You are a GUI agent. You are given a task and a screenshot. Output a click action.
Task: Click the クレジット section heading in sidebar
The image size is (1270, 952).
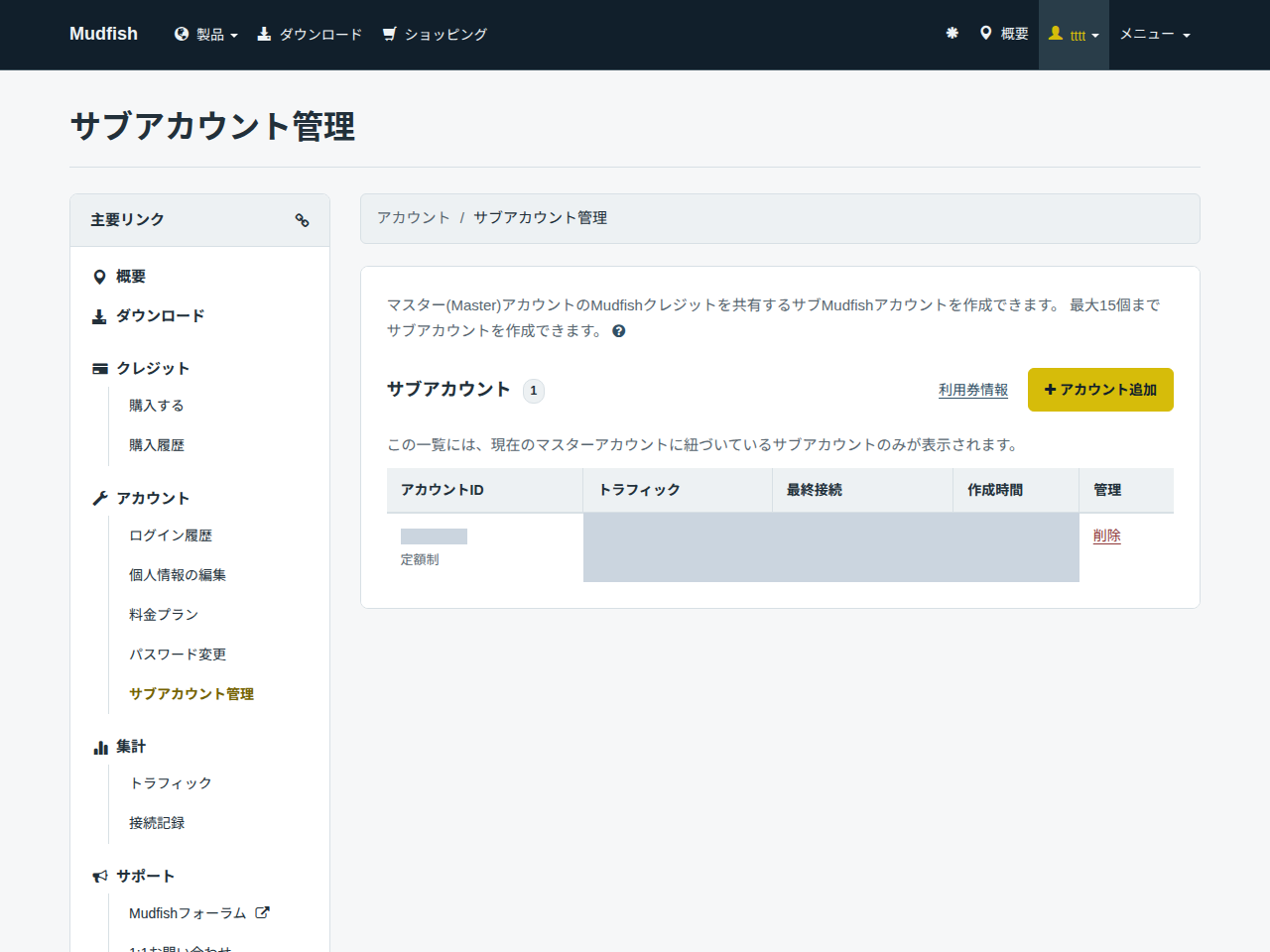coord(153,369)
